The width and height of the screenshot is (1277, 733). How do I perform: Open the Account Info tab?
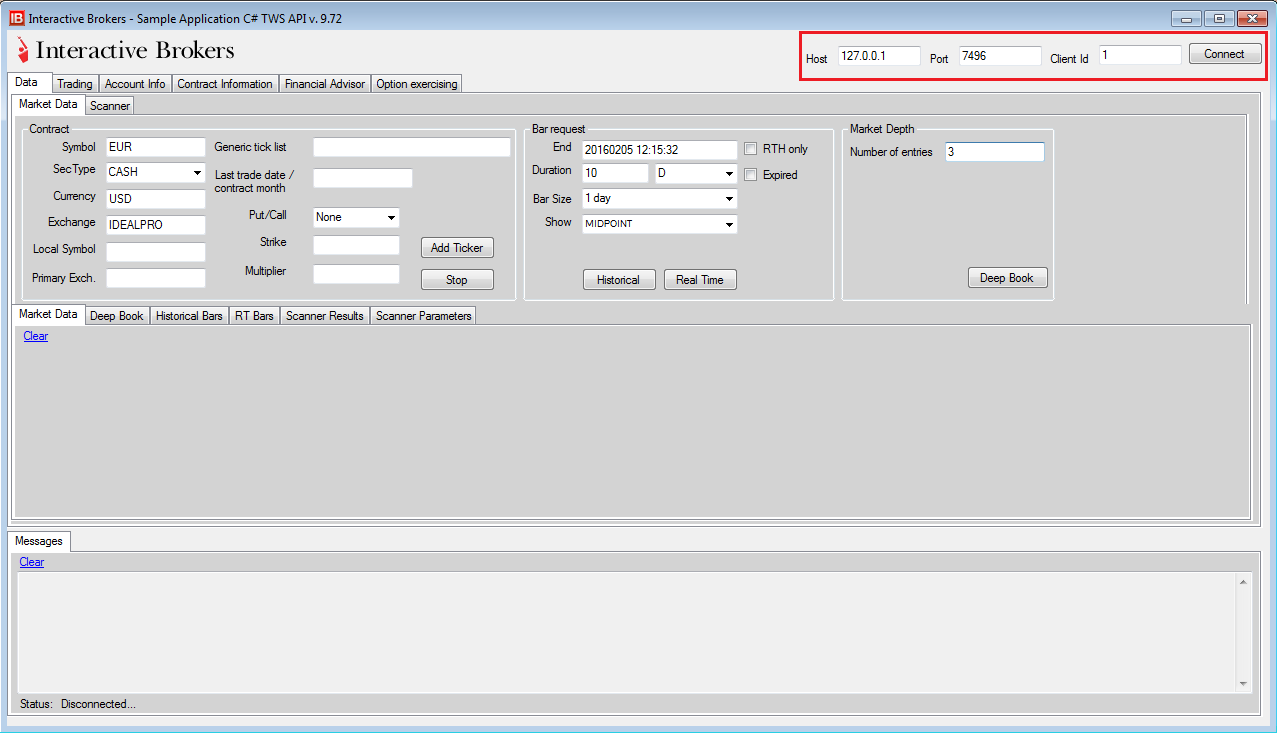(x=135, y=84)
